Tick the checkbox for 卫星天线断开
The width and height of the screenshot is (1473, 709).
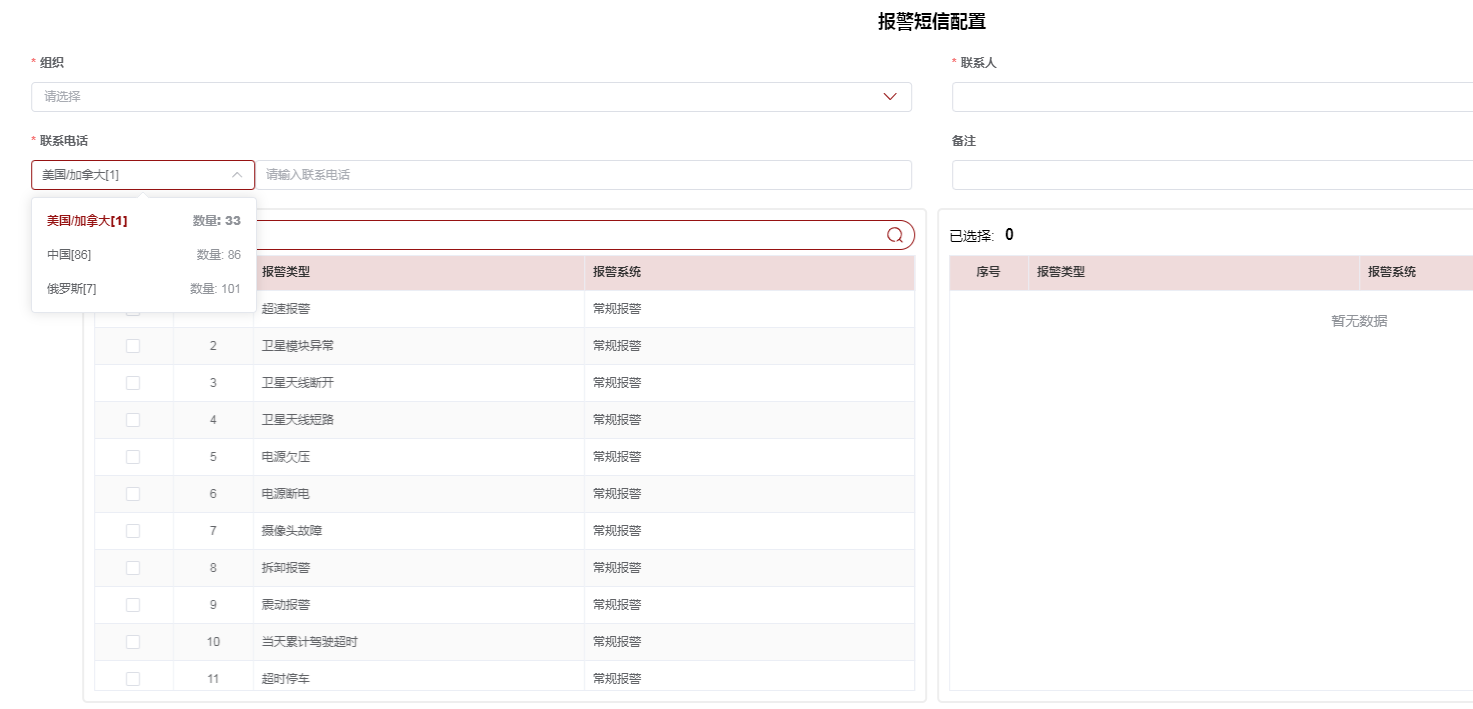[x=133, y=383]
